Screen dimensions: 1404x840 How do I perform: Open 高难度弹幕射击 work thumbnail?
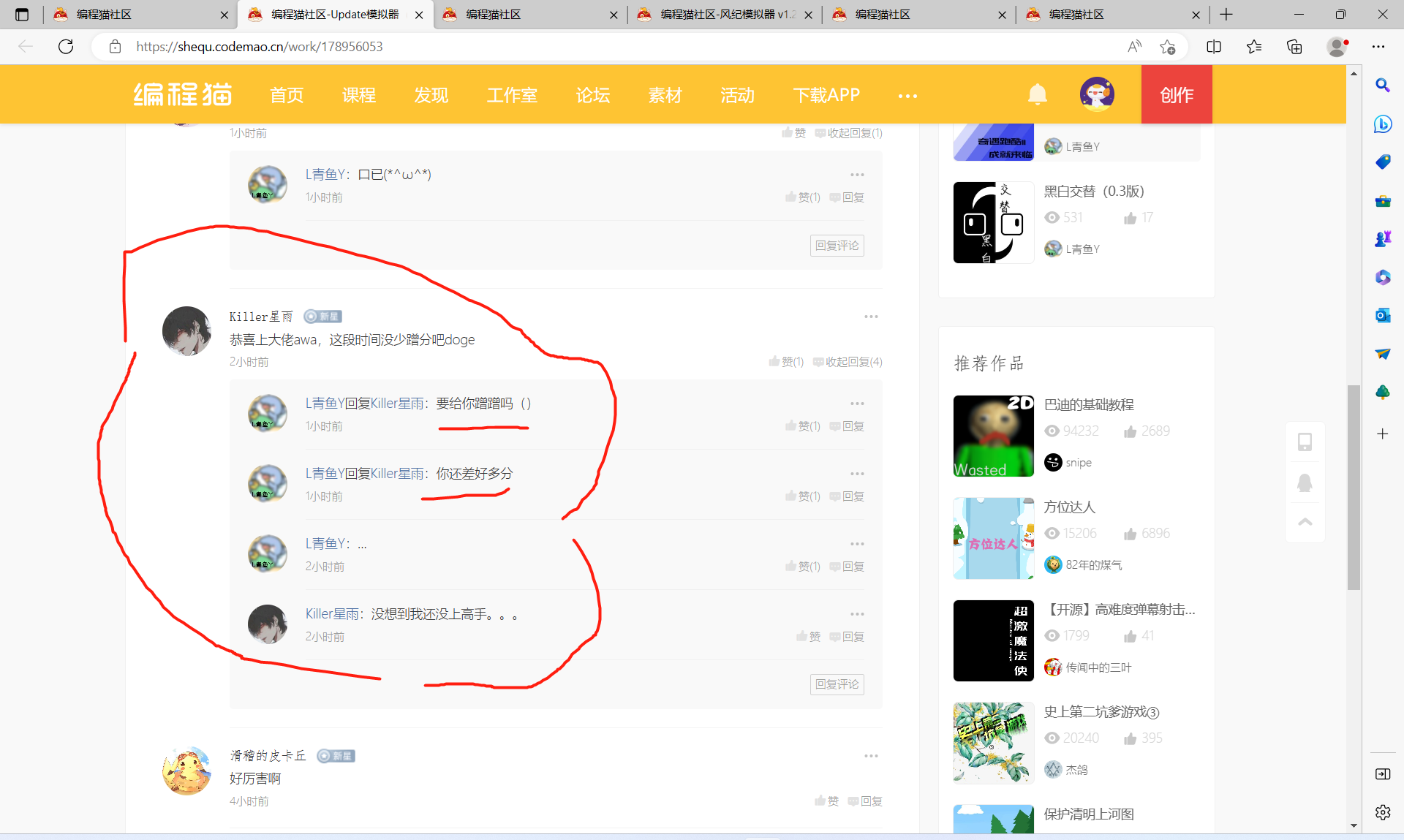pyautogui.click(x=993, y=640)
